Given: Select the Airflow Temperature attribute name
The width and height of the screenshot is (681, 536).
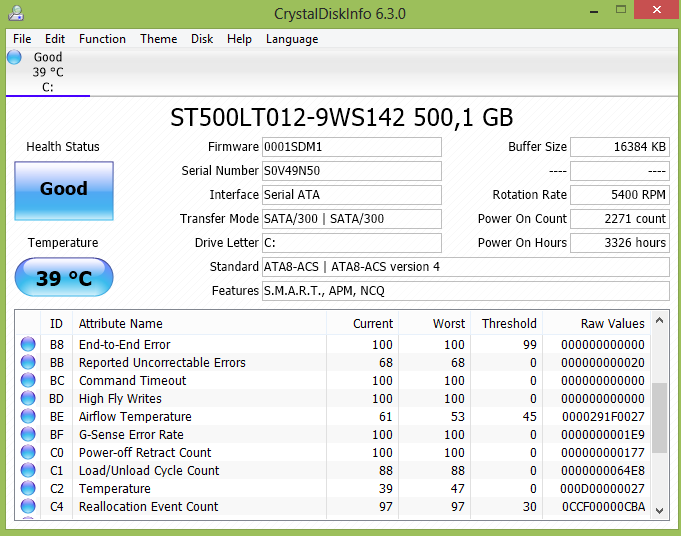Looking at the screenshot, I should click(x=135, y=417).
